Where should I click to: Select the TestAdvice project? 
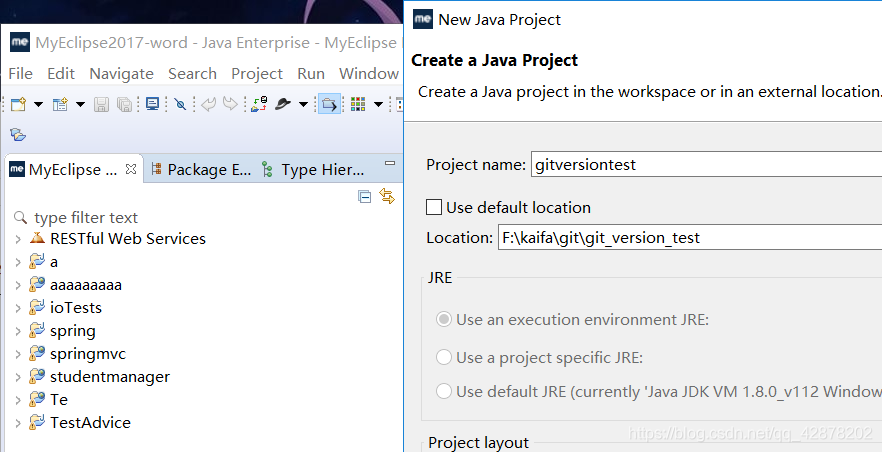coord(91,422)
